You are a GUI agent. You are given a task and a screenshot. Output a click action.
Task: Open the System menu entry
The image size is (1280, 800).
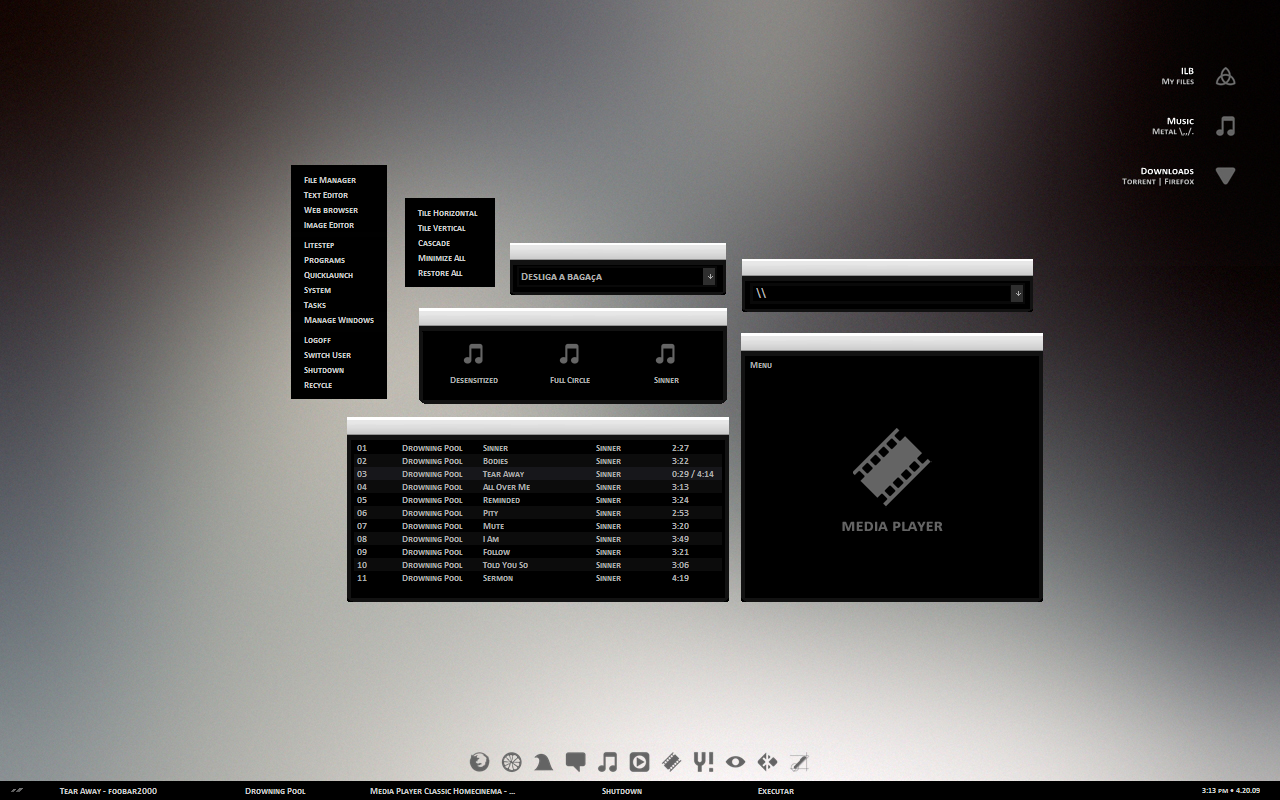coord(317,290)
